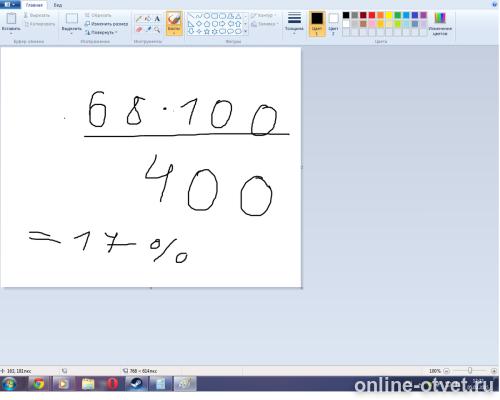This screenshot has width=500, height=400.
Task: Pick the red color swatch
Action: pos(372,15)
